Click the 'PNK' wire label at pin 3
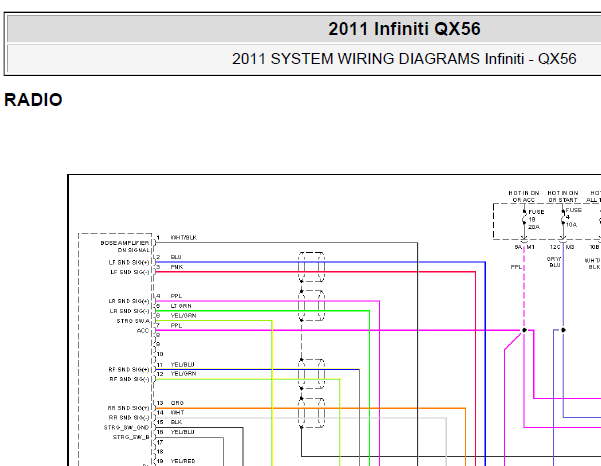This screenshot has height=466, width=601. click(177, 267)
